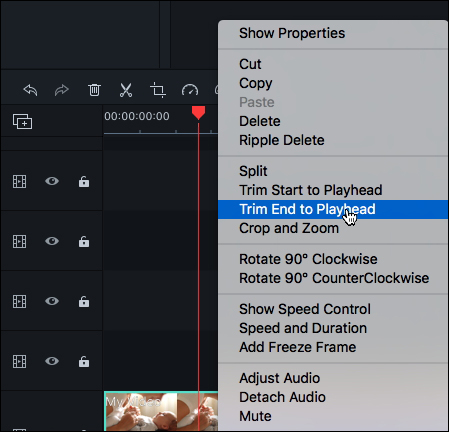
Task: Click the red playhead marker
Action: click(x=198, y=113)
